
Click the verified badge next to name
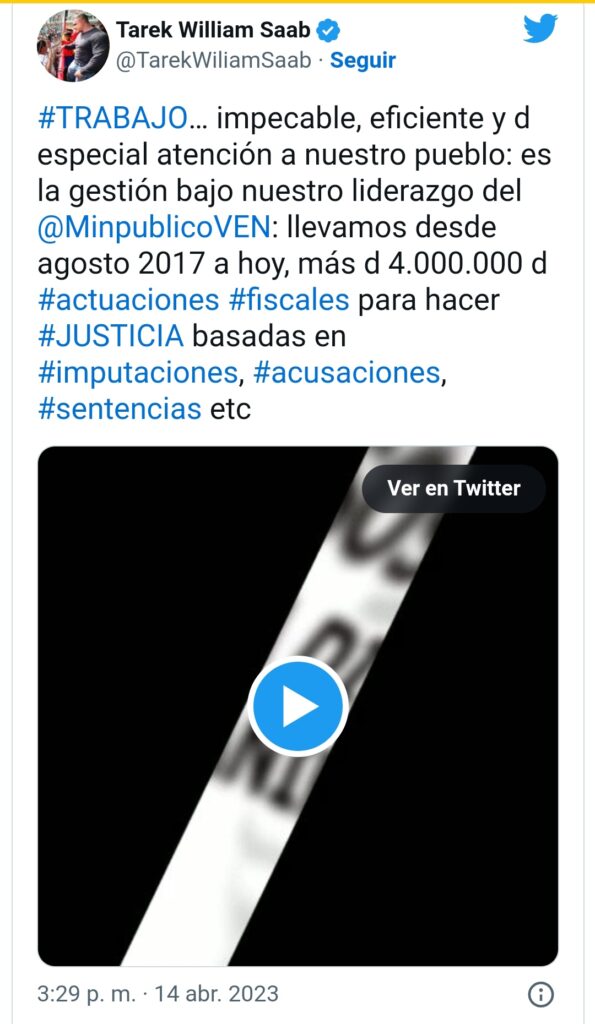pyautogui.click(x=329, y=30)
